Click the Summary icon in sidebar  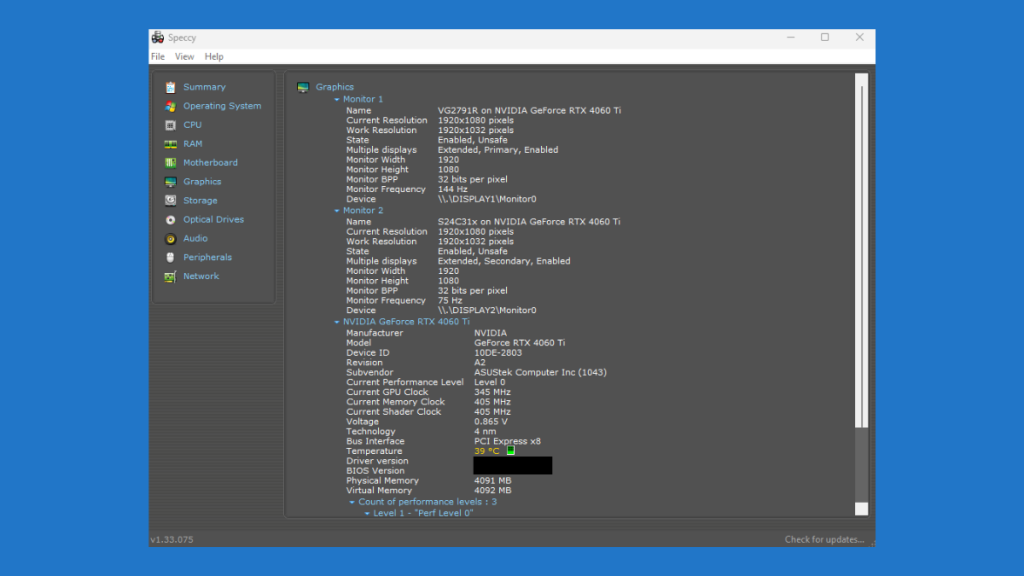tap(170, 87)
